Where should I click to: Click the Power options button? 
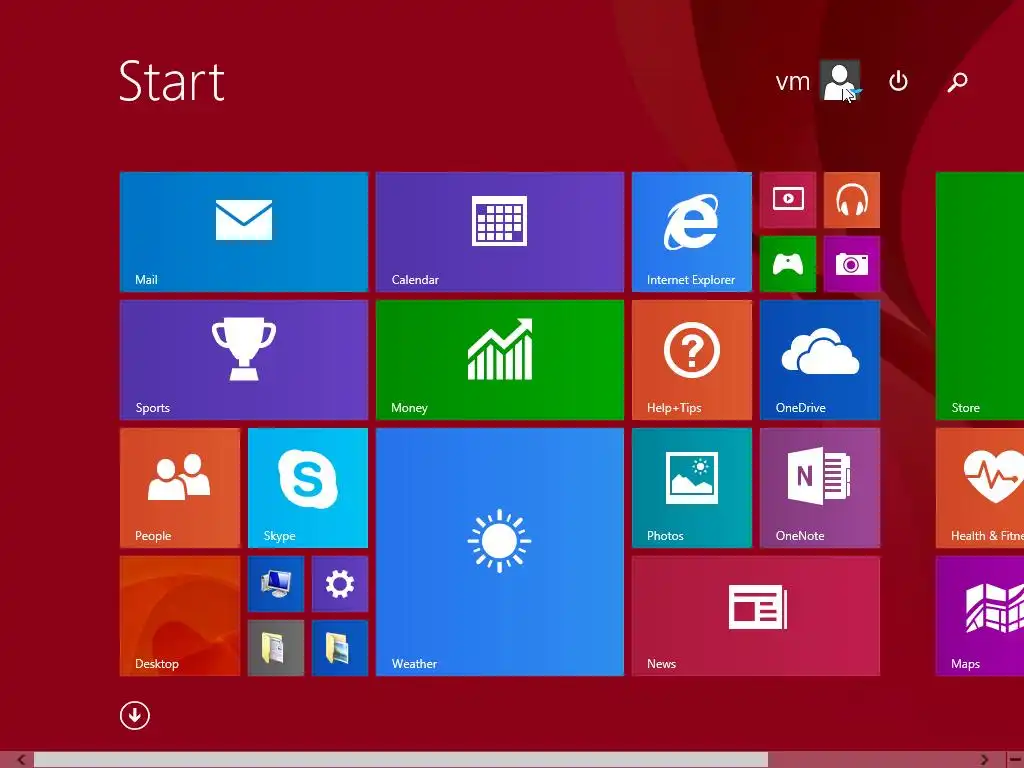tap(899, 81)
